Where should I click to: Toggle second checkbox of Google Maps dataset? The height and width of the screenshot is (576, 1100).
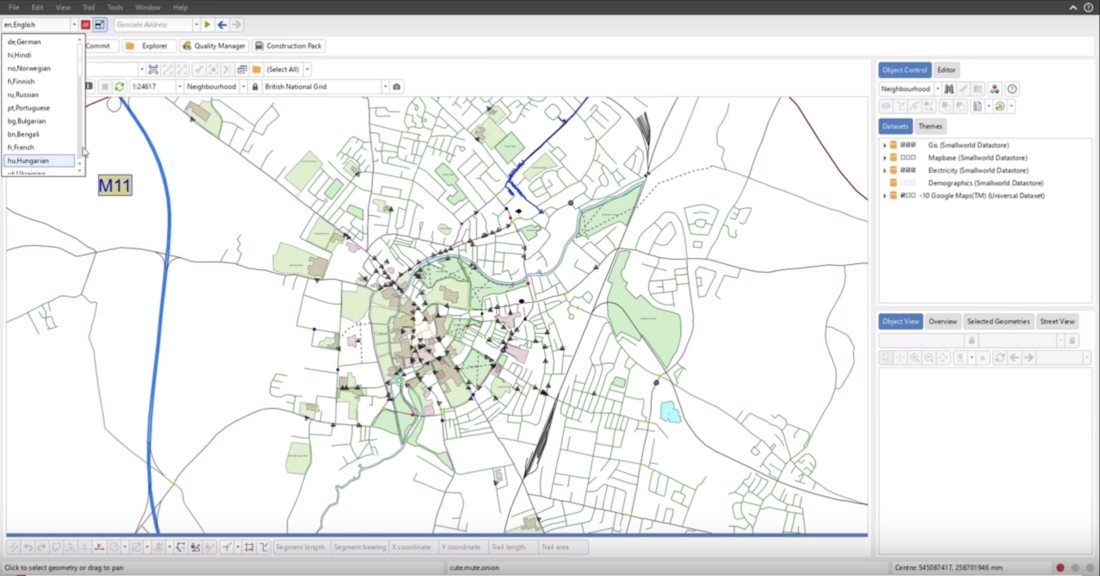pyautogui.click(x=908, y=196)
